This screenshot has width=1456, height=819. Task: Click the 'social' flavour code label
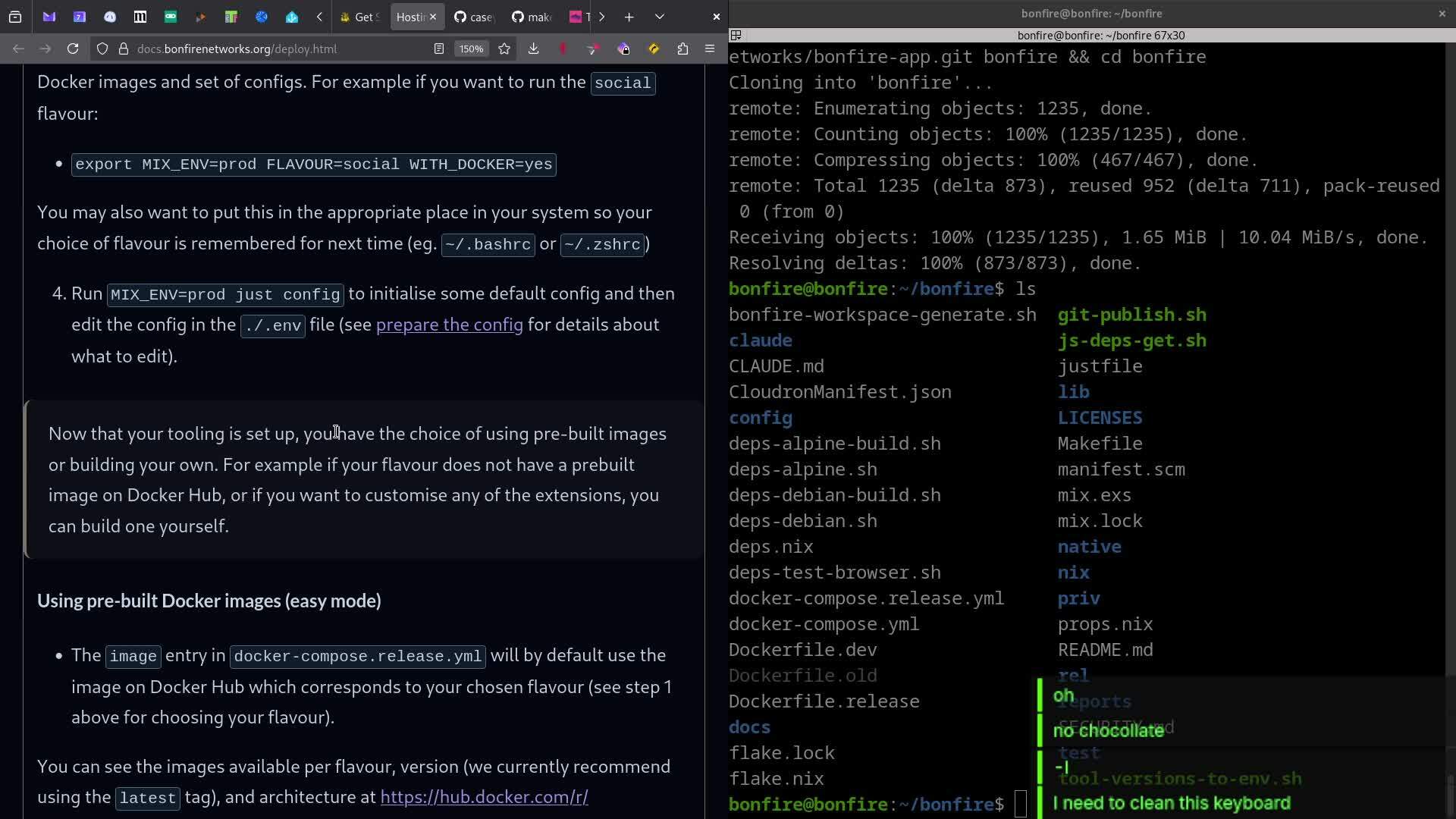pos(623,83)
